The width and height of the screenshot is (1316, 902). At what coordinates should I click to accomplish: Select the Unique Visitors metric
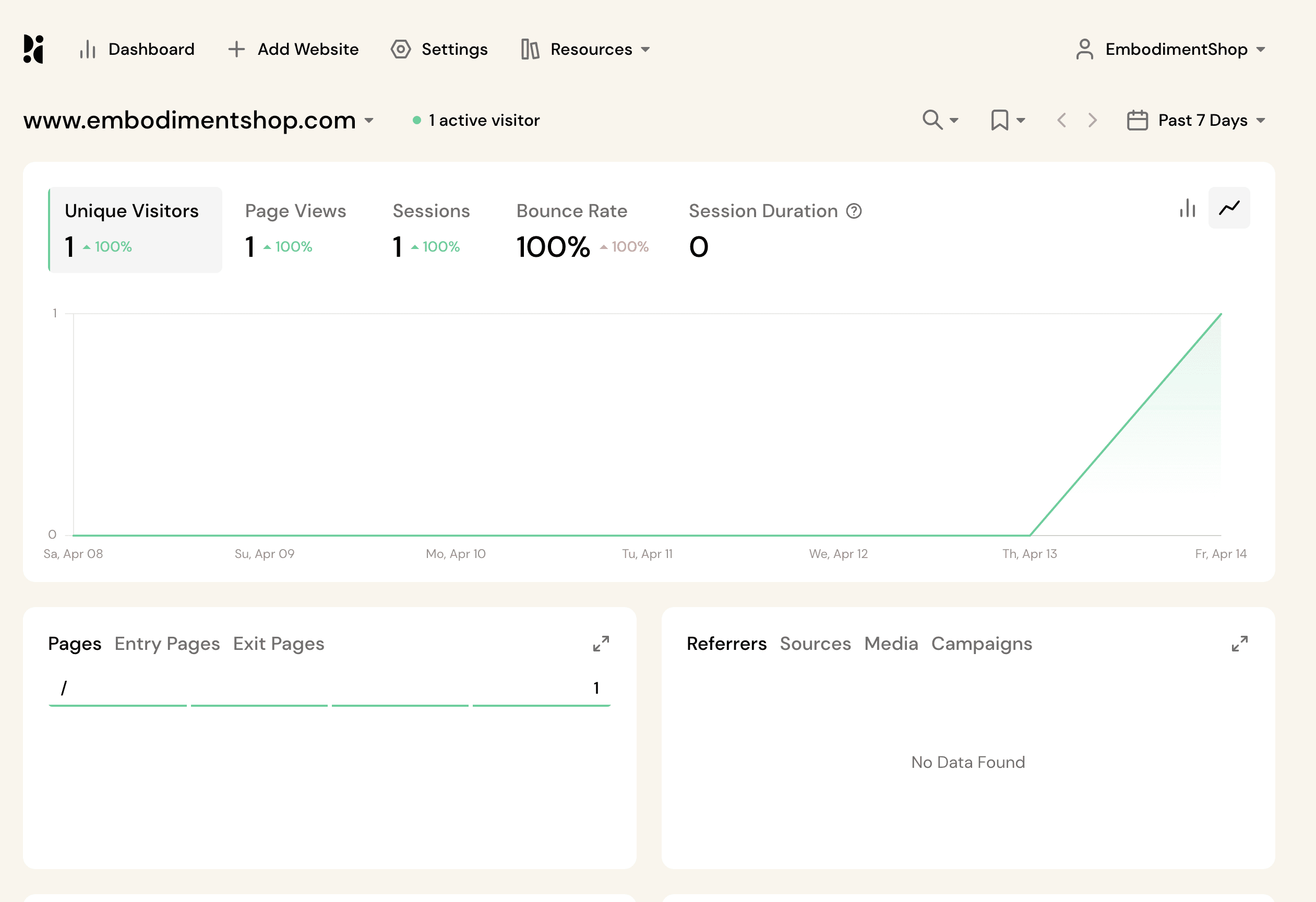135,230
